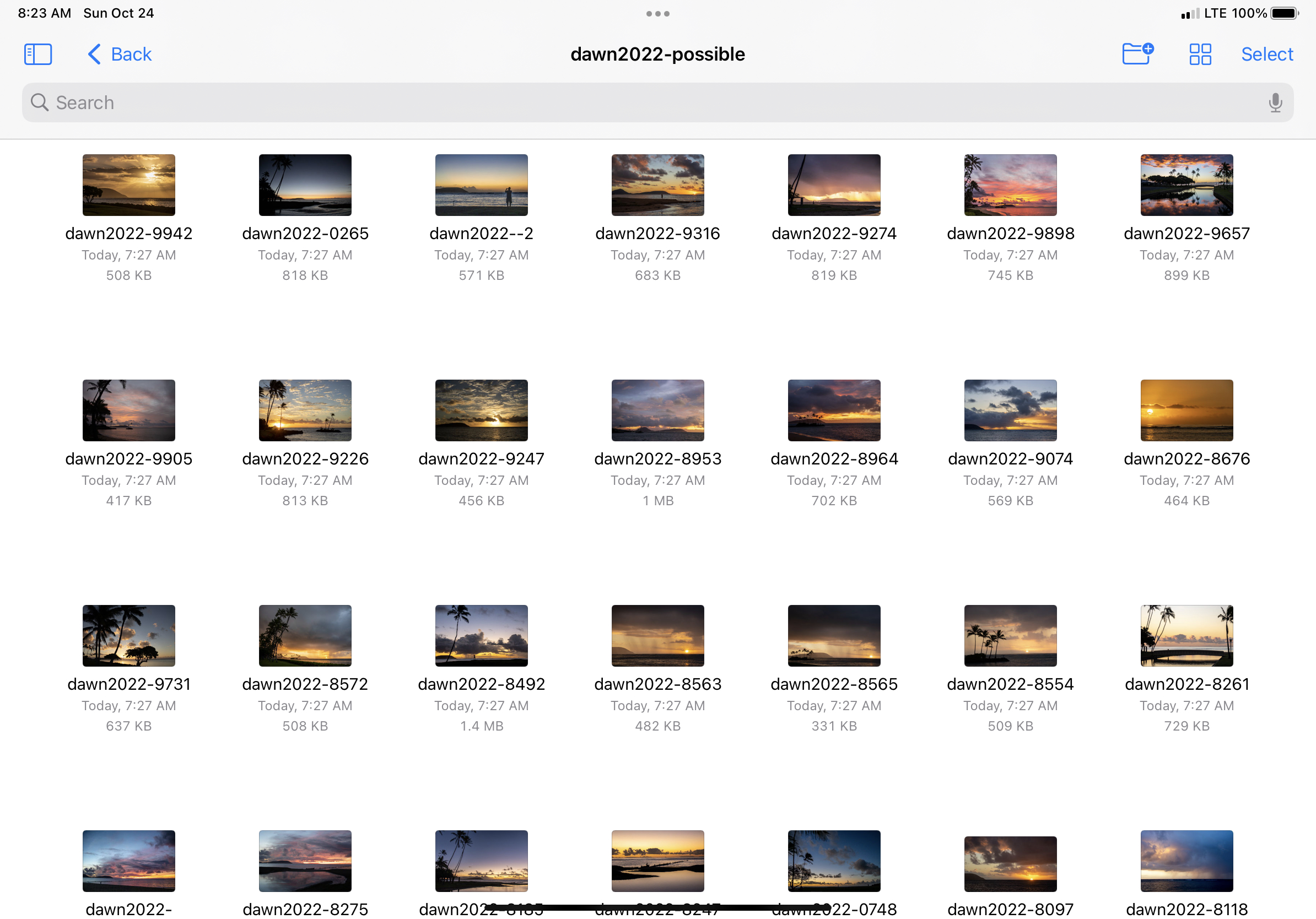Create a new folder with plus icon
Screen dimensions: 1316x919
[1137, 54]
